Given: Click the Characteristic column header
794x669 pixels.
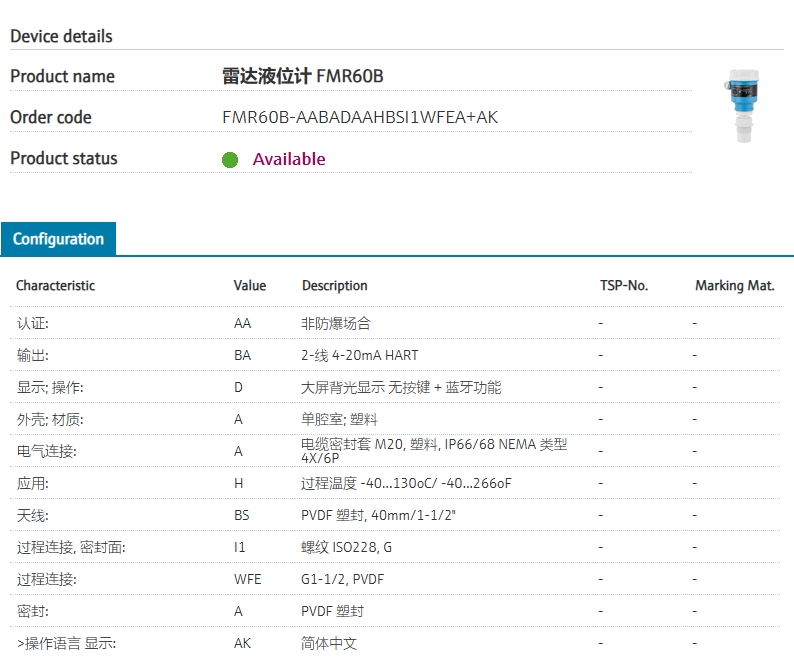Looking at the screenshot, I should (56, 286).
